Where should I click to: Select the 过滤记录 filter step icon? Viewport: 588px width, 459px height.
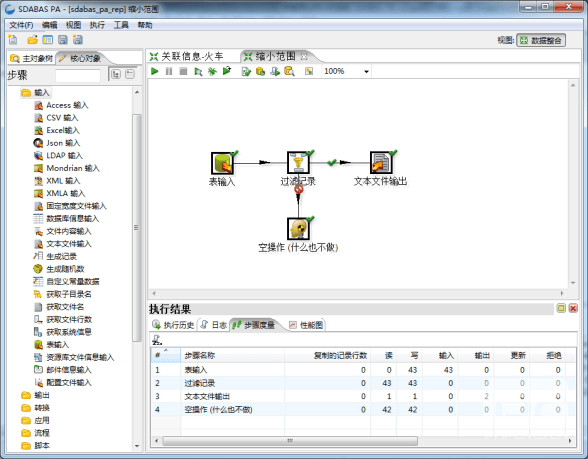point(298,163)
